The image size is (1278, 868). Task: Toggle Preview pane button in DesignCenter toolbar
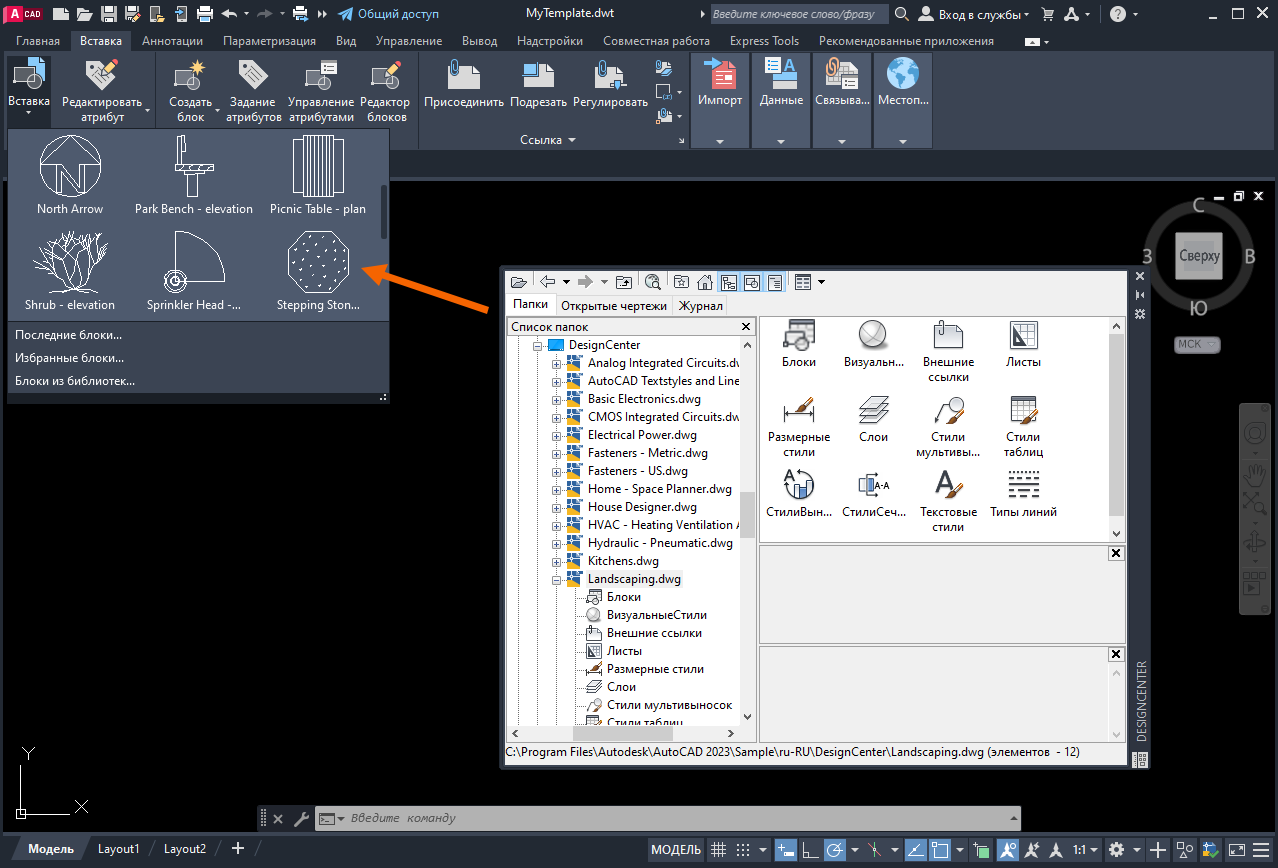click(752, 282)
